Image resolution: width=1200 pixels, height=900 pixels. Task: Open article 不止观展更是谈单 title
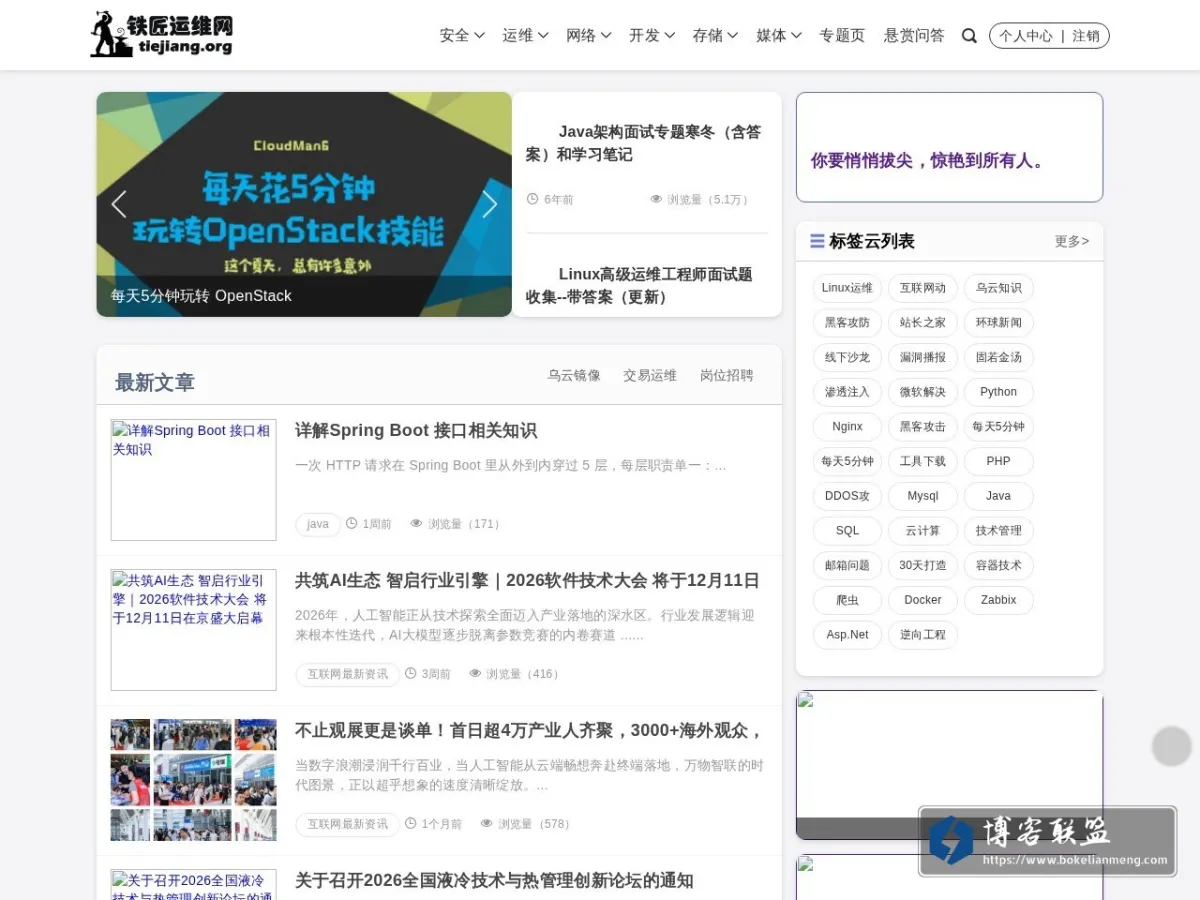pyautogui.click(x=529, y=730)
